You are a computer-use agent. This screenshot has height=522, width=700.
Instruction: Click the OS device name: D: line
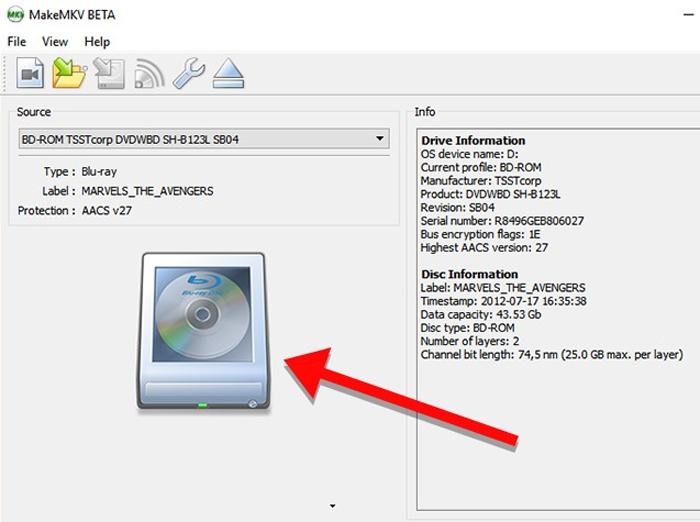pos(470,154)
